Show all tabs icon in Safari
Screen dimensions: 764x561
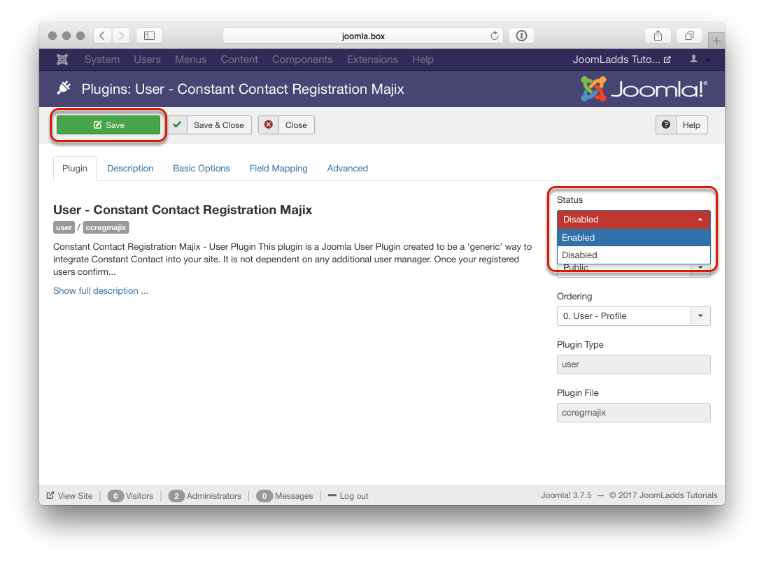coord(689,36)
